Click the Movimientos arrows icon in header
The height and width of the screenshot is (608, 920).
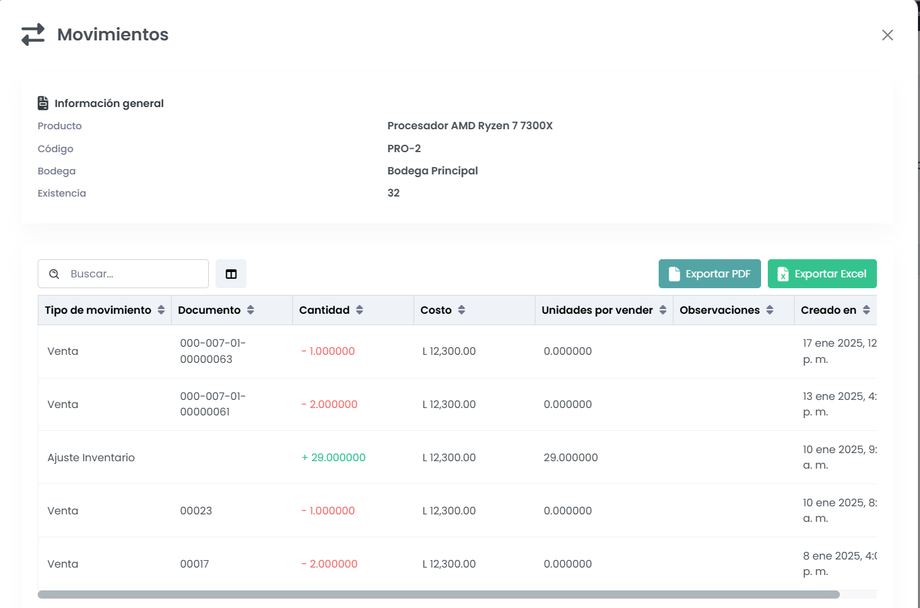point(33,35)
